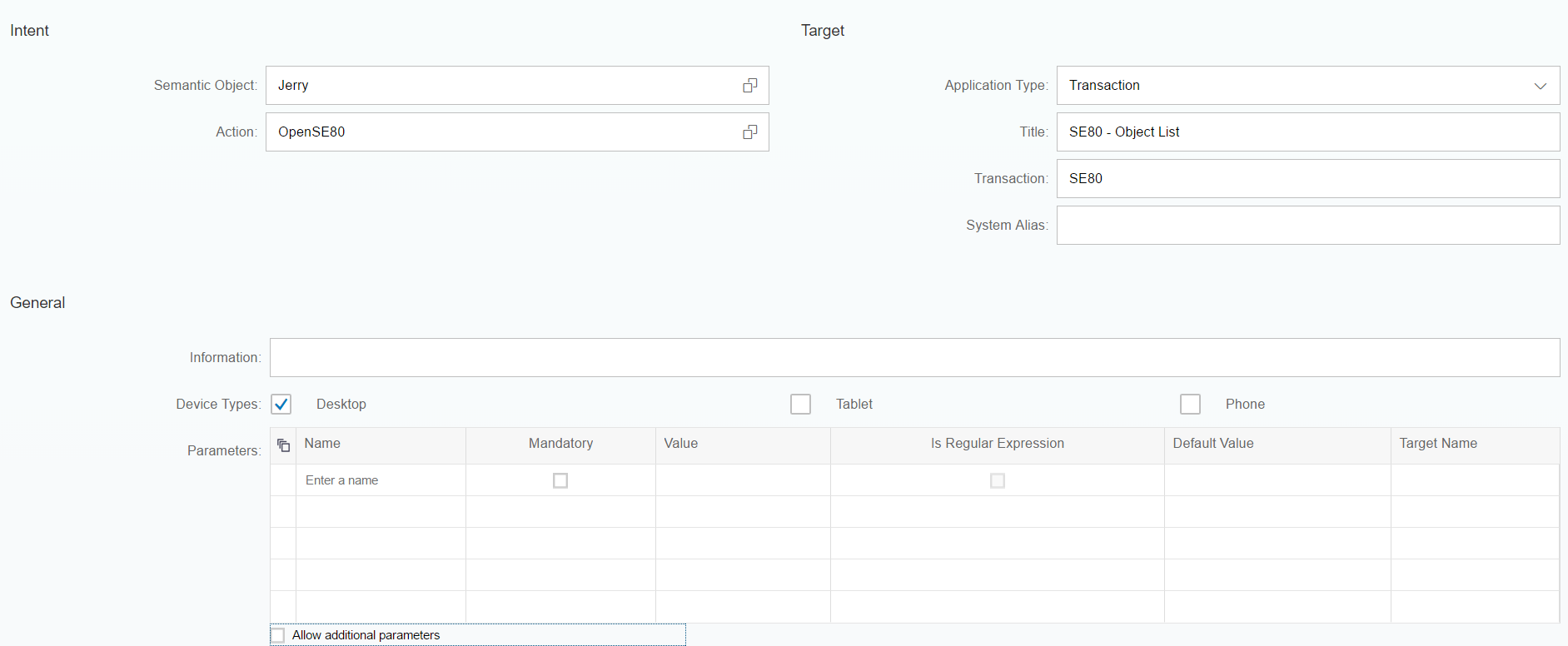Enable the Tablet device type checkbox
This screenshot has height=646, width=1568.
click(800, 405)
